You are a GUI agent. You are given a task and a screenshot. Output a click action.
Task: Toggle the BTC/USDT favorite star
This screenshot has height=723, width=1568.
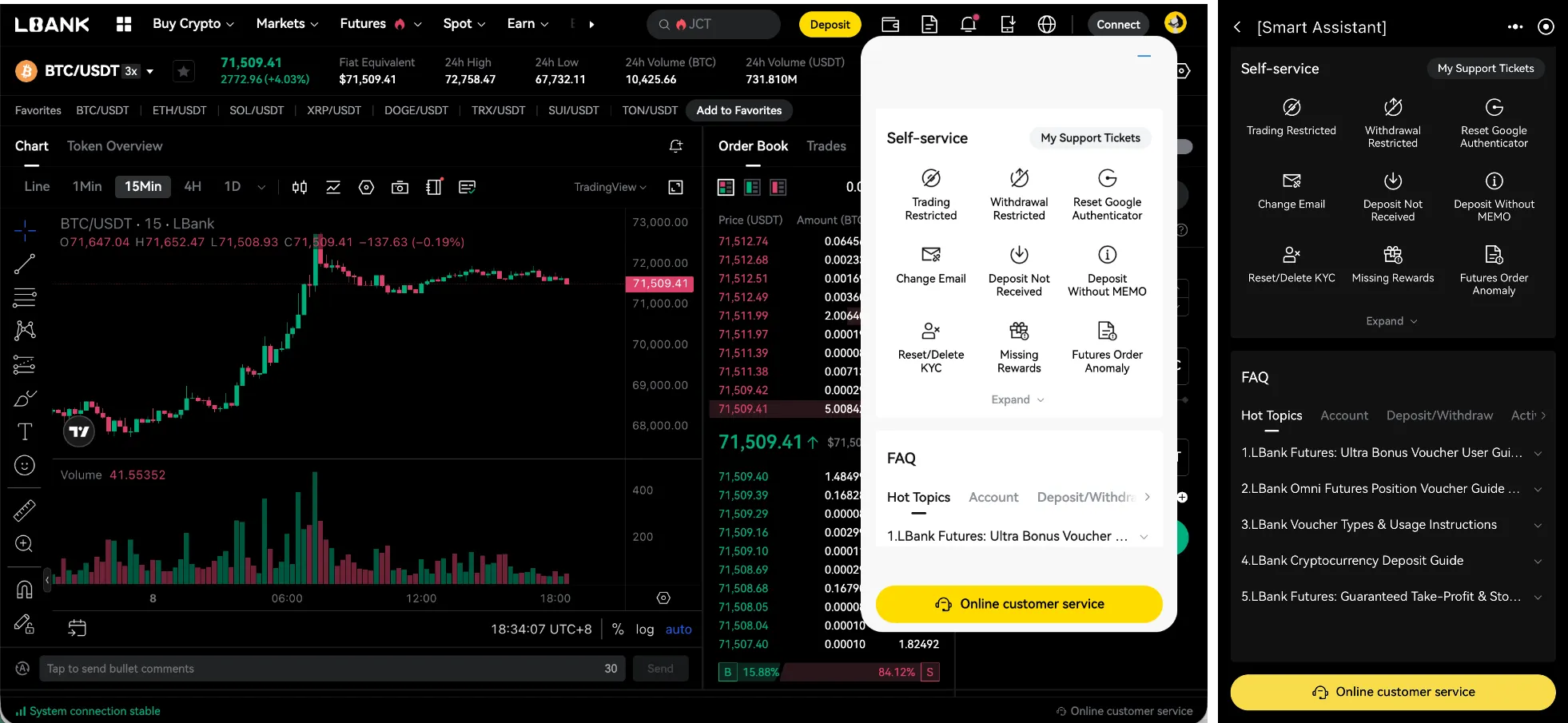(184, 71)
